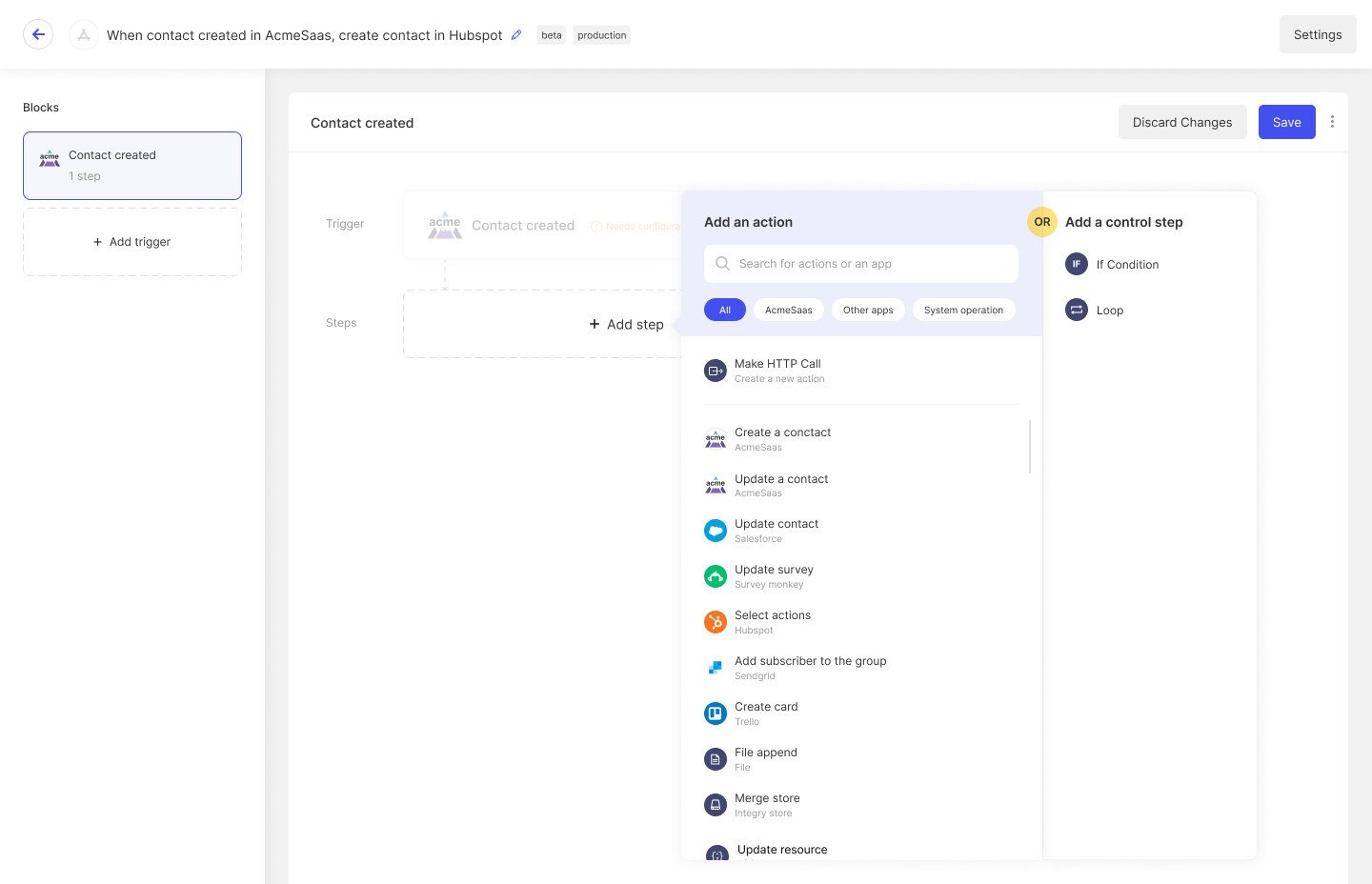Click the Trello icon
1372x884 pixels.
[716, 713]
